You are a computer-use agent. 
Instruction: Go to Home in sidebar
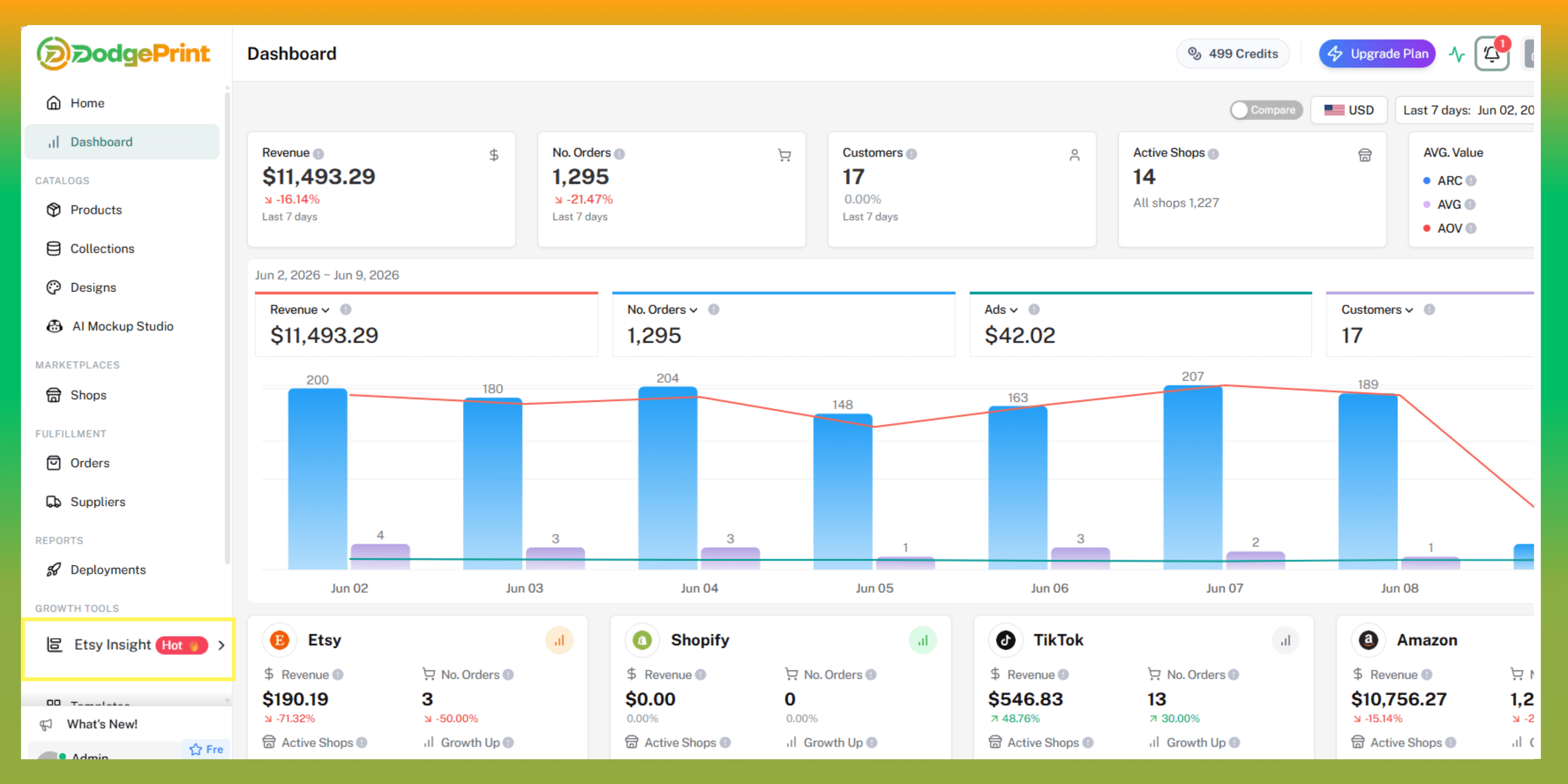pos(122,103)
